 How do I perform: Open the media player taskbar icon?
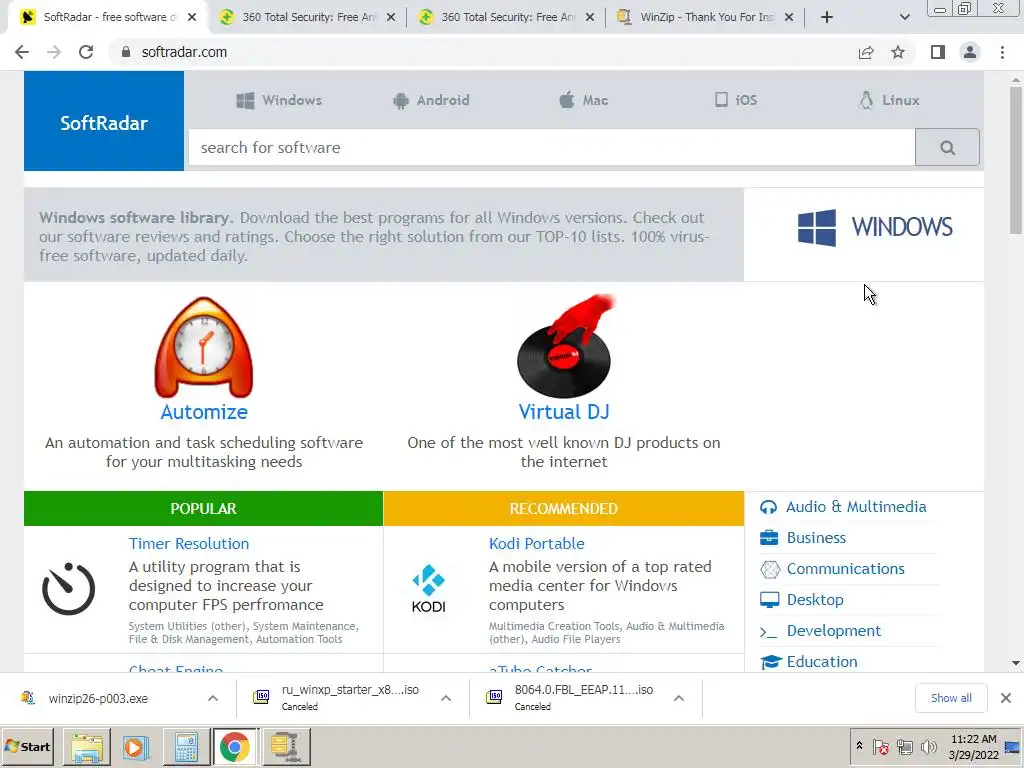click(136, 747)
